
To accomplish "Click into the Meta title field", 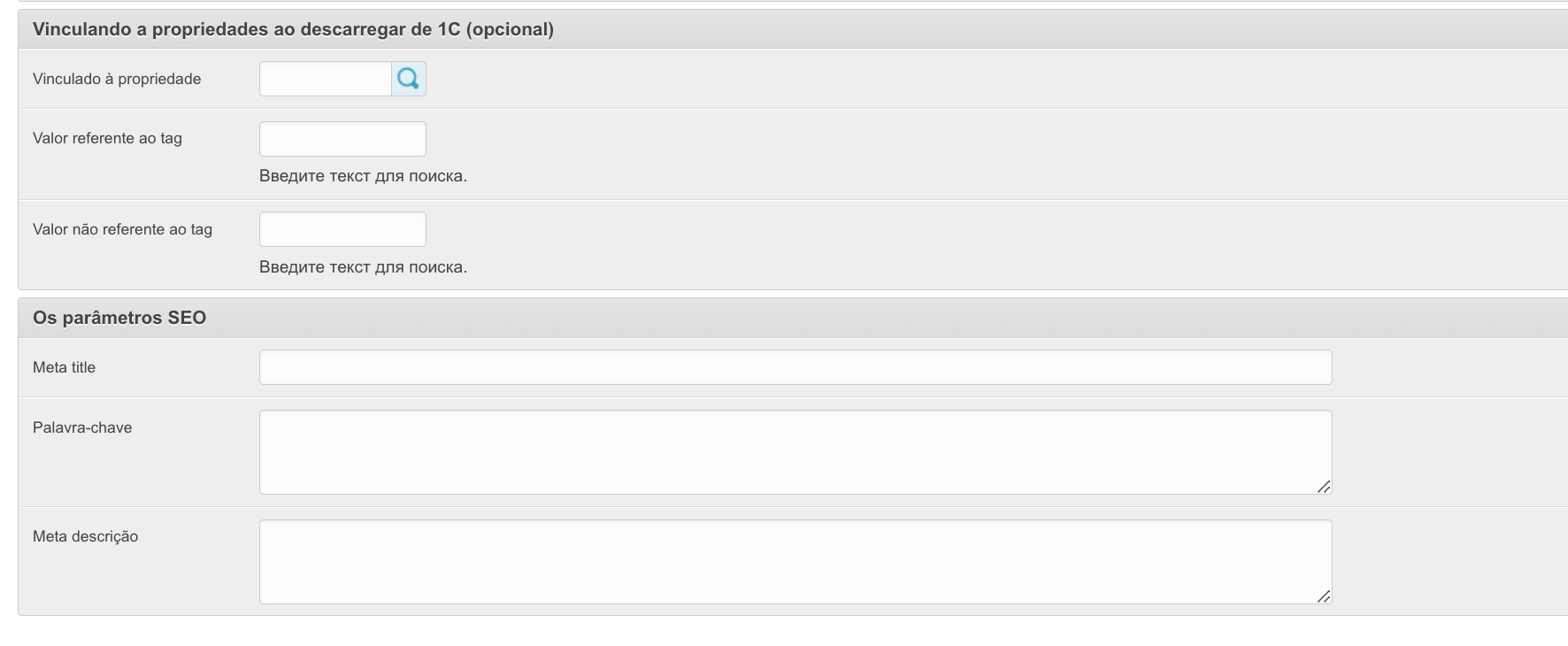I will [x=795, y=367].
